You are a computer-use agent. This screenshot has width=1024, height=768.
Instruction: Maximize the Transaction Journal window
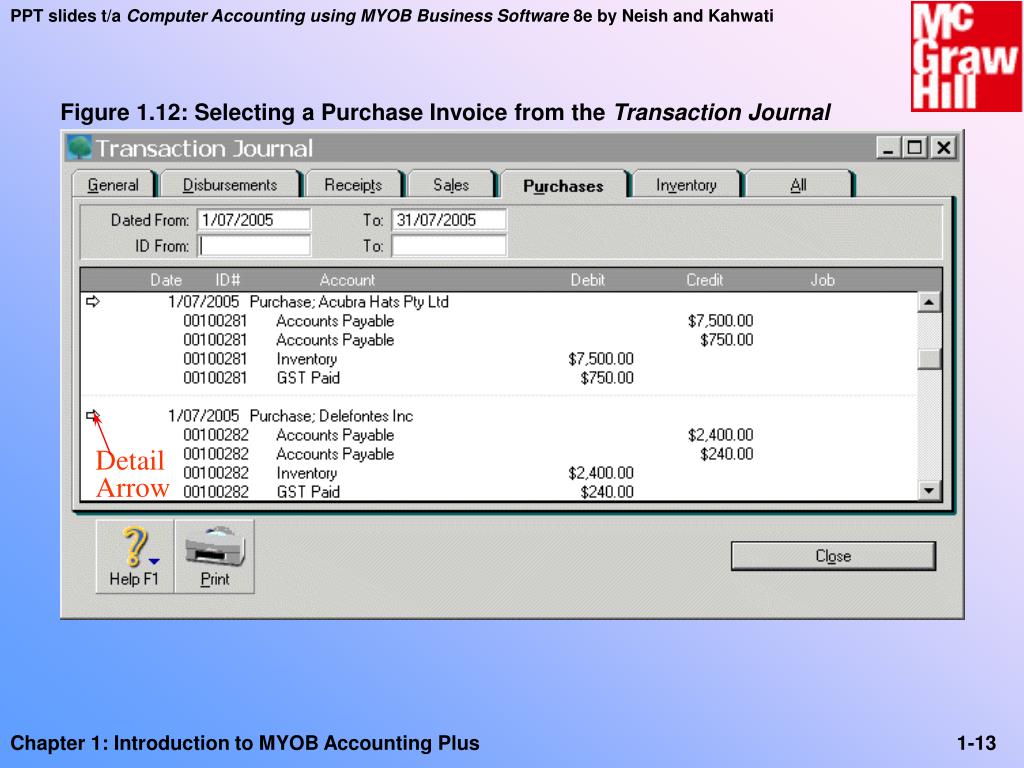click(x=915, y=148)
